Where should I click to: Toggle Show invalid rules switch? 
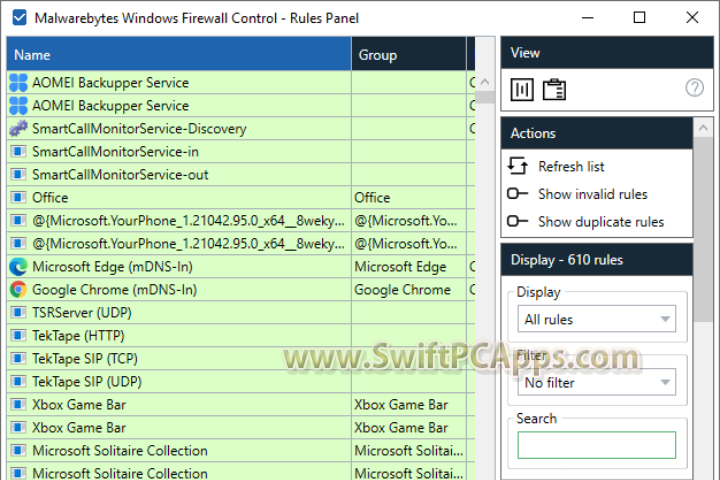[x=518, y=193]
